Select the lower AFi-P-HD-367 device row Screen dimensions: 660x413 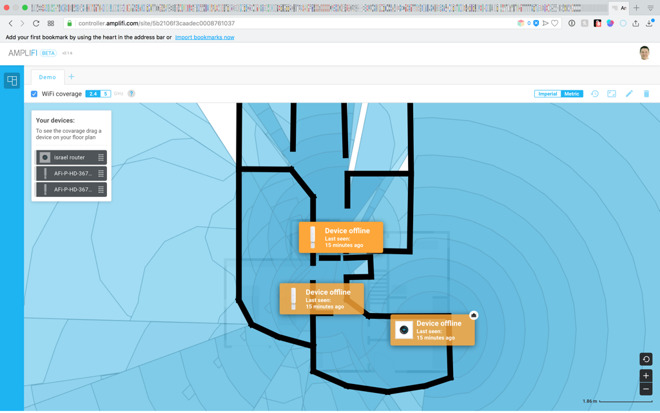(71, 189)
